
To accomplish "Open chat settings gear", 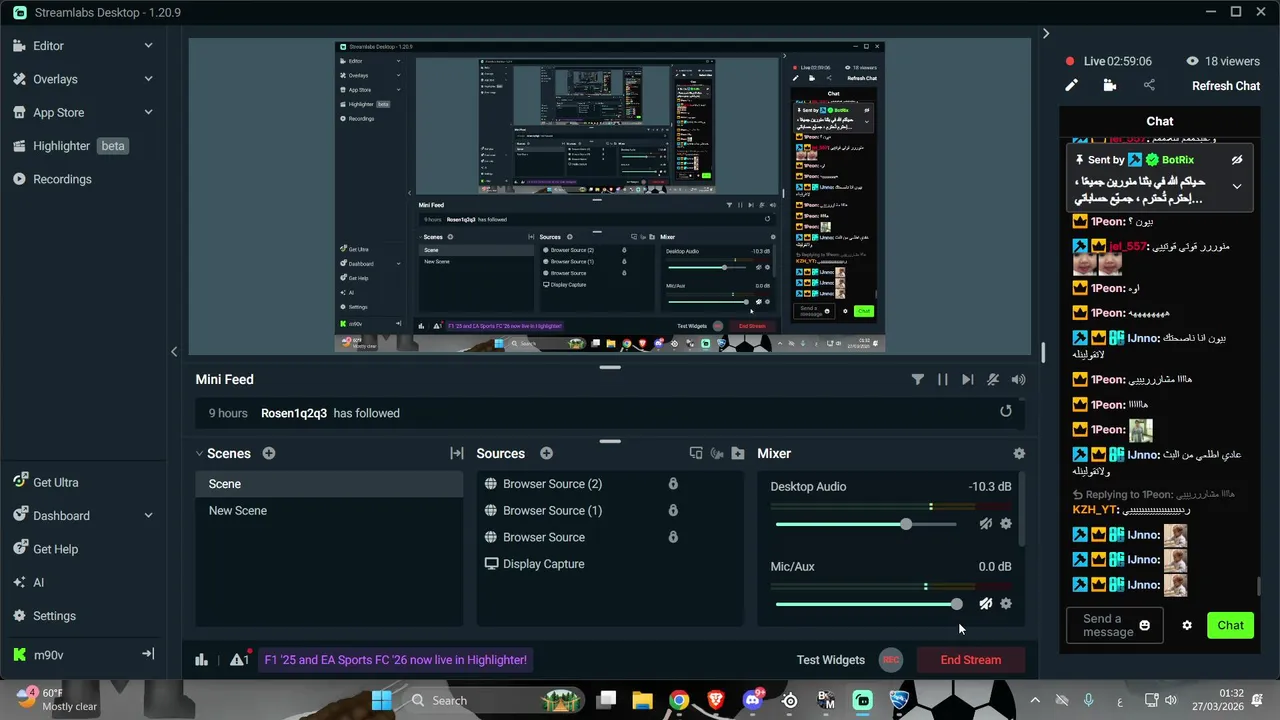I will [x=1187, y=625].
